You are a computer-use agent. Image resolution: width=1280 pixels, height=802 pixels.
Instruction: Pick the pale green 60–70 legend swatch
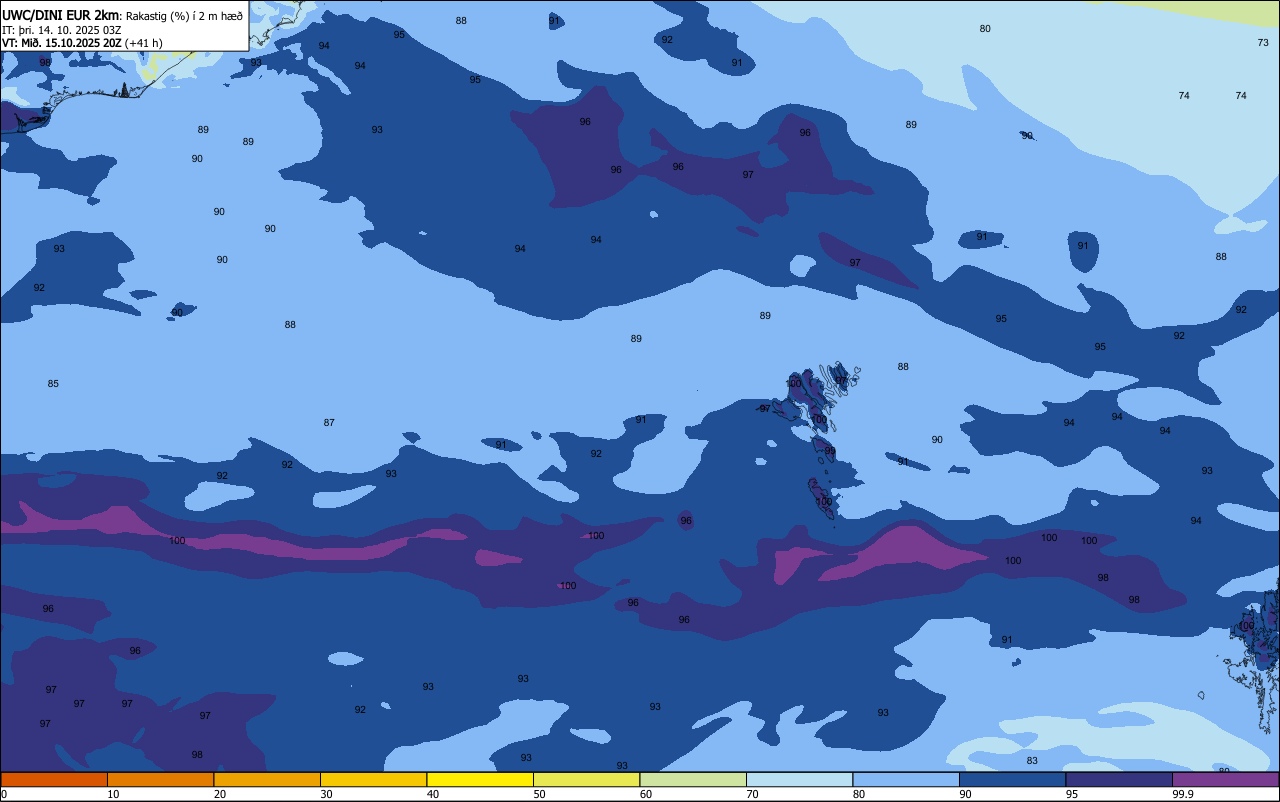(693, 779)
